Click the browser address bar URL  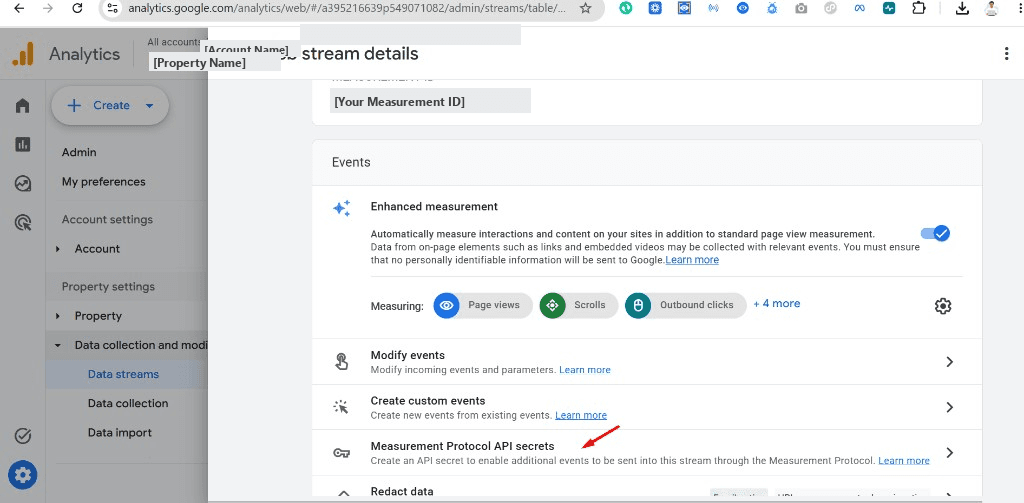[347, 8]
